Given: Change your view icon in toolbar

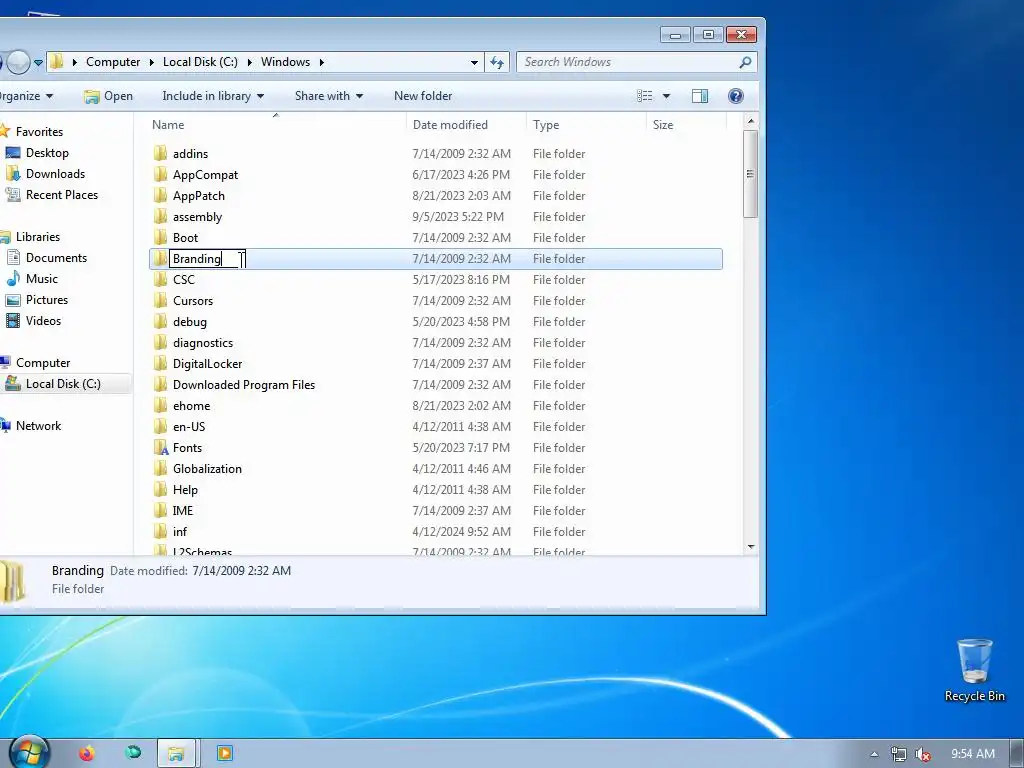Looking at the screenshot, I should 645,96.
